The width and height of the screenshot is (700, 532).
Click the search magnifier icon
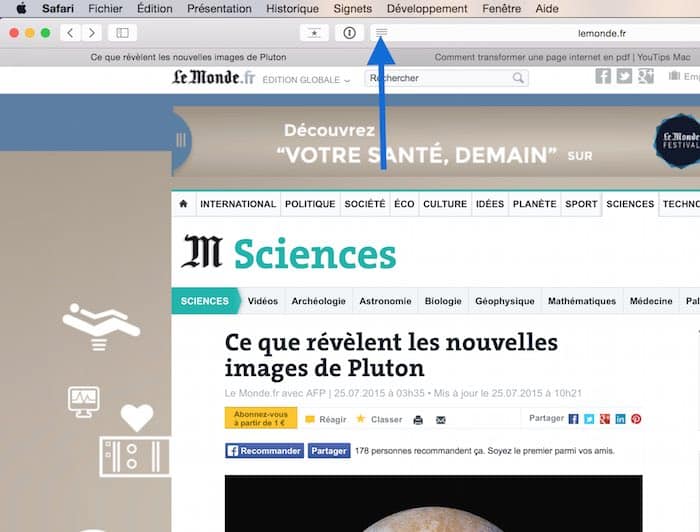(518, 78)
